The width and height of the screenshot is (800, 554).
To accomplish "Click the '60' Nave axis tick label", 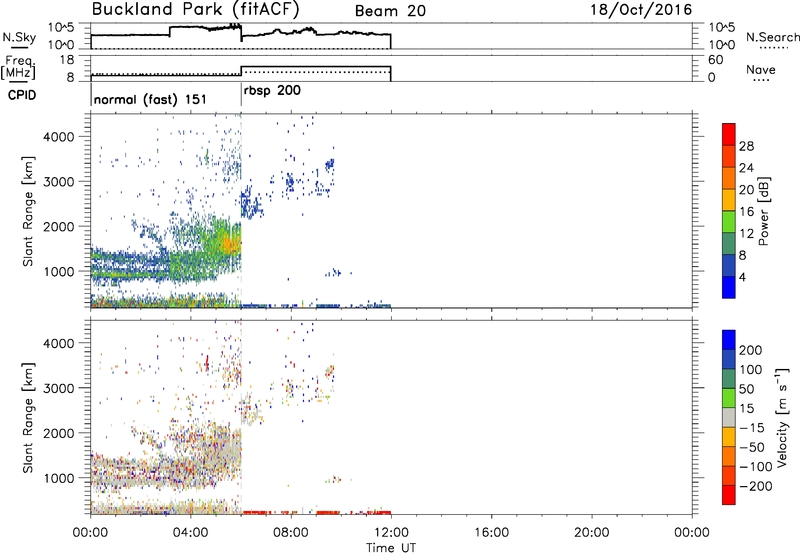I will [716, 60].
